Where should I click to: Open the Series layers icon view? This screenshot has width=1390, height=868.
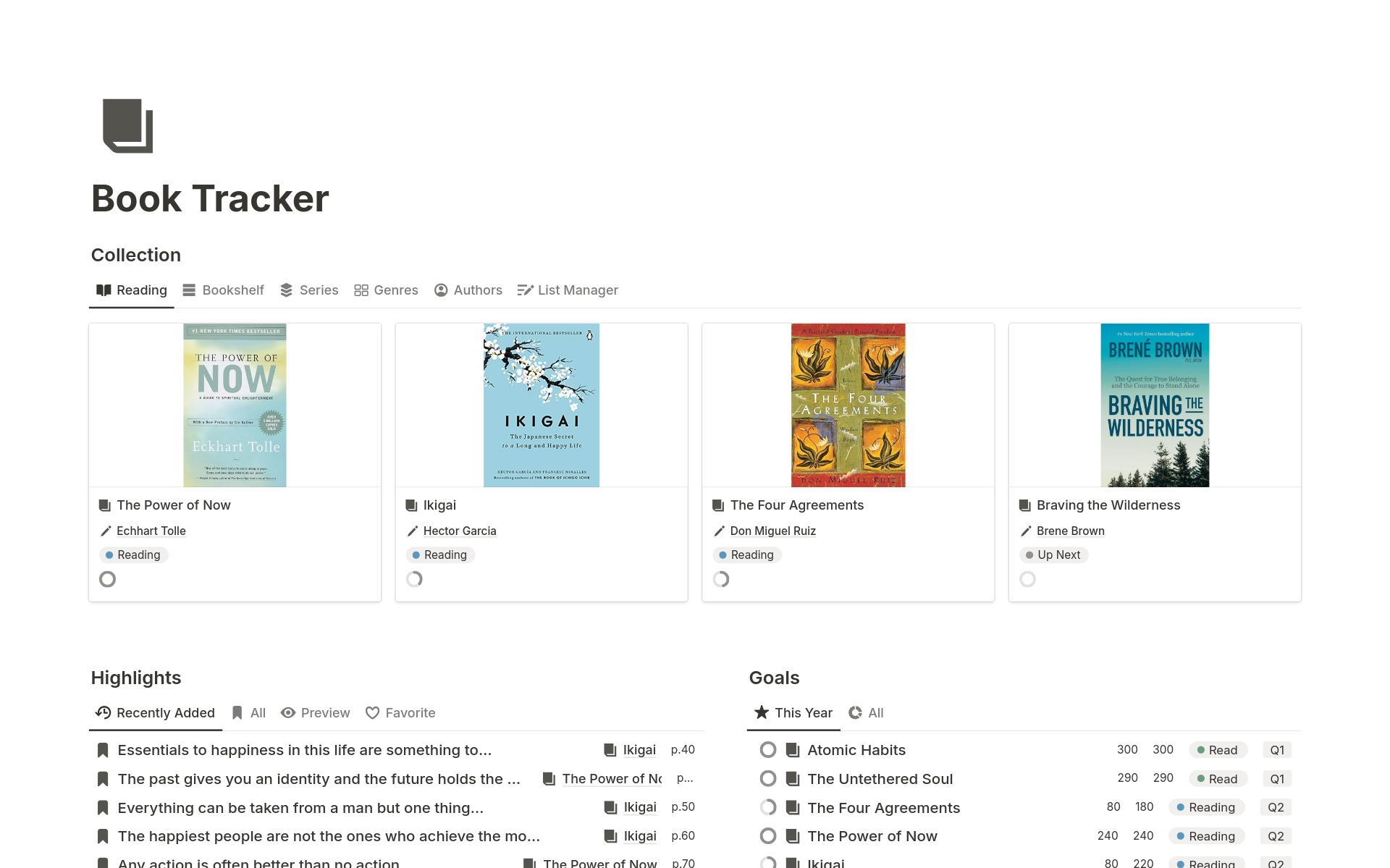pos(286,290)
